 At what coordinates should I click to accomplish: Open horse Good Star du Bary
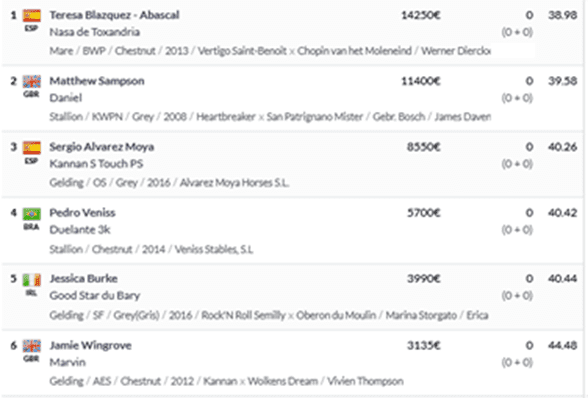94,296
